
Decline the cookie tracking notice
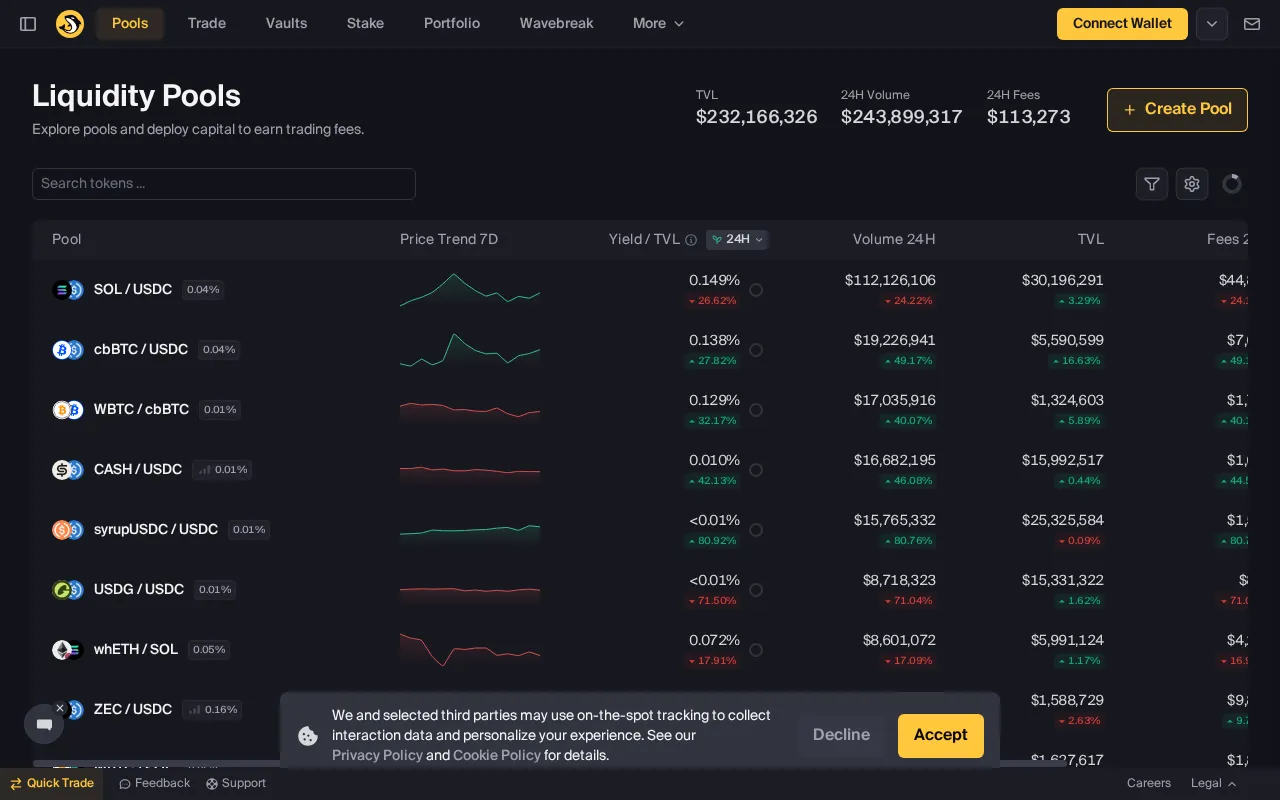tap(841, 736)
